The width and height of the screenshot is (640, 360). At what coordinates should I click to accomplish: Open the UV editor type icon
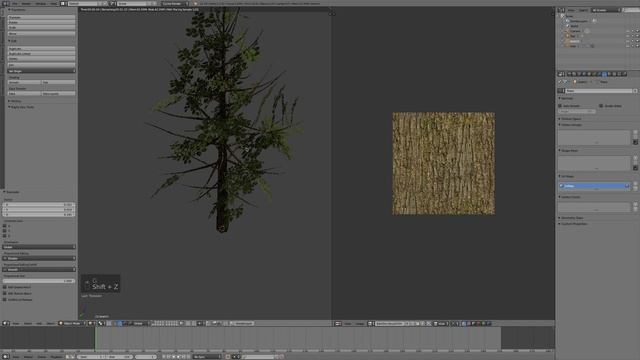coord(338,323)
